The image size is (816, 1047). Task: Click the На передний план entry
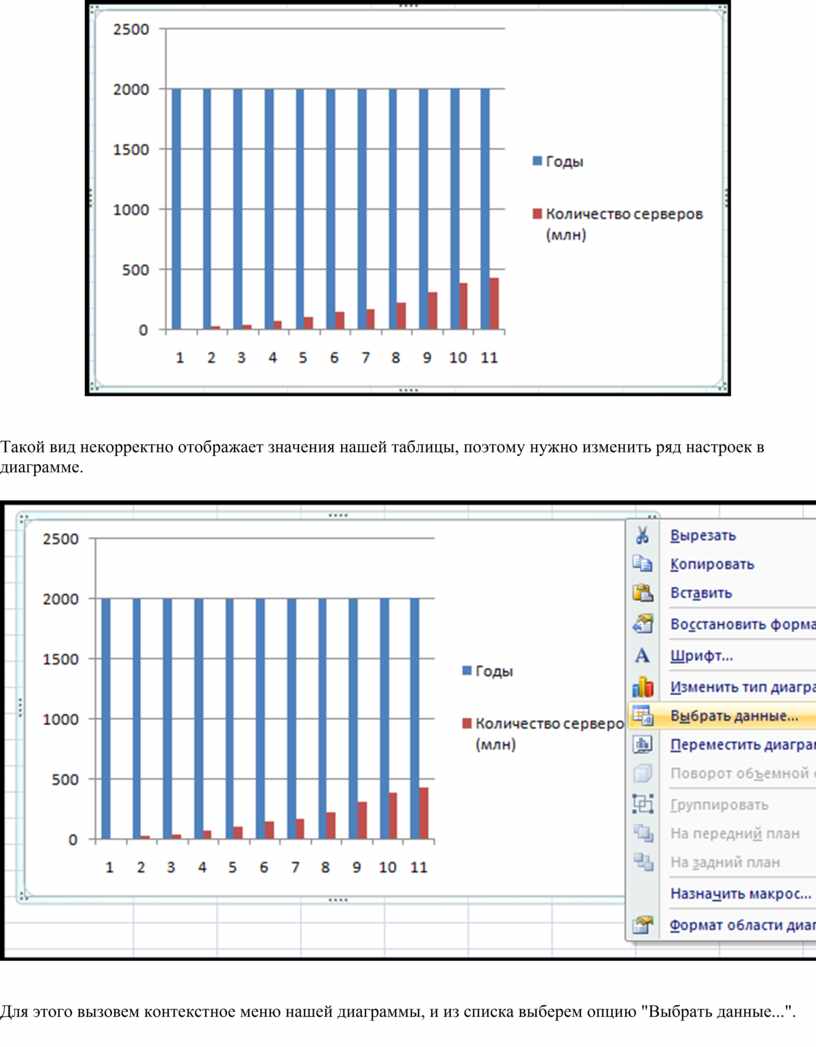tap(735, 833)
